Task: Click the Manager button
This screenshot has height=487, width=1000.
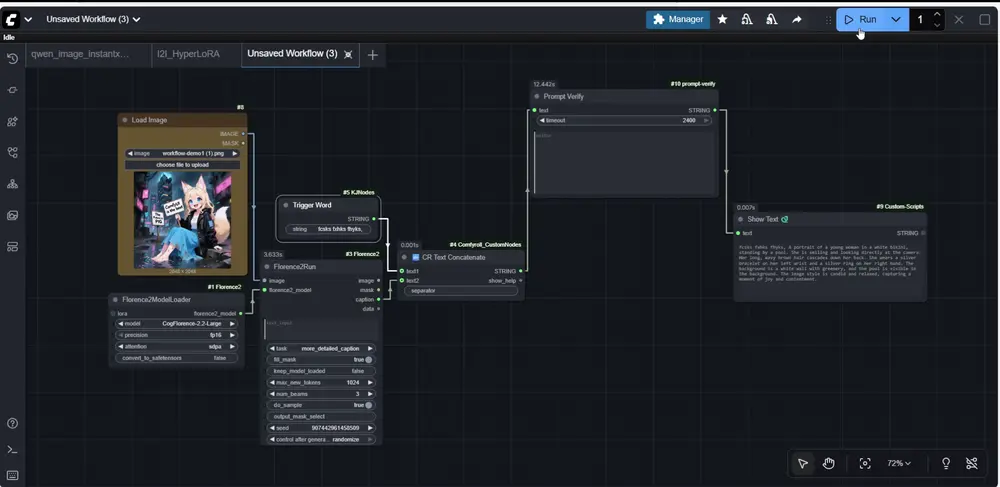Action: (x=678, y=19)
